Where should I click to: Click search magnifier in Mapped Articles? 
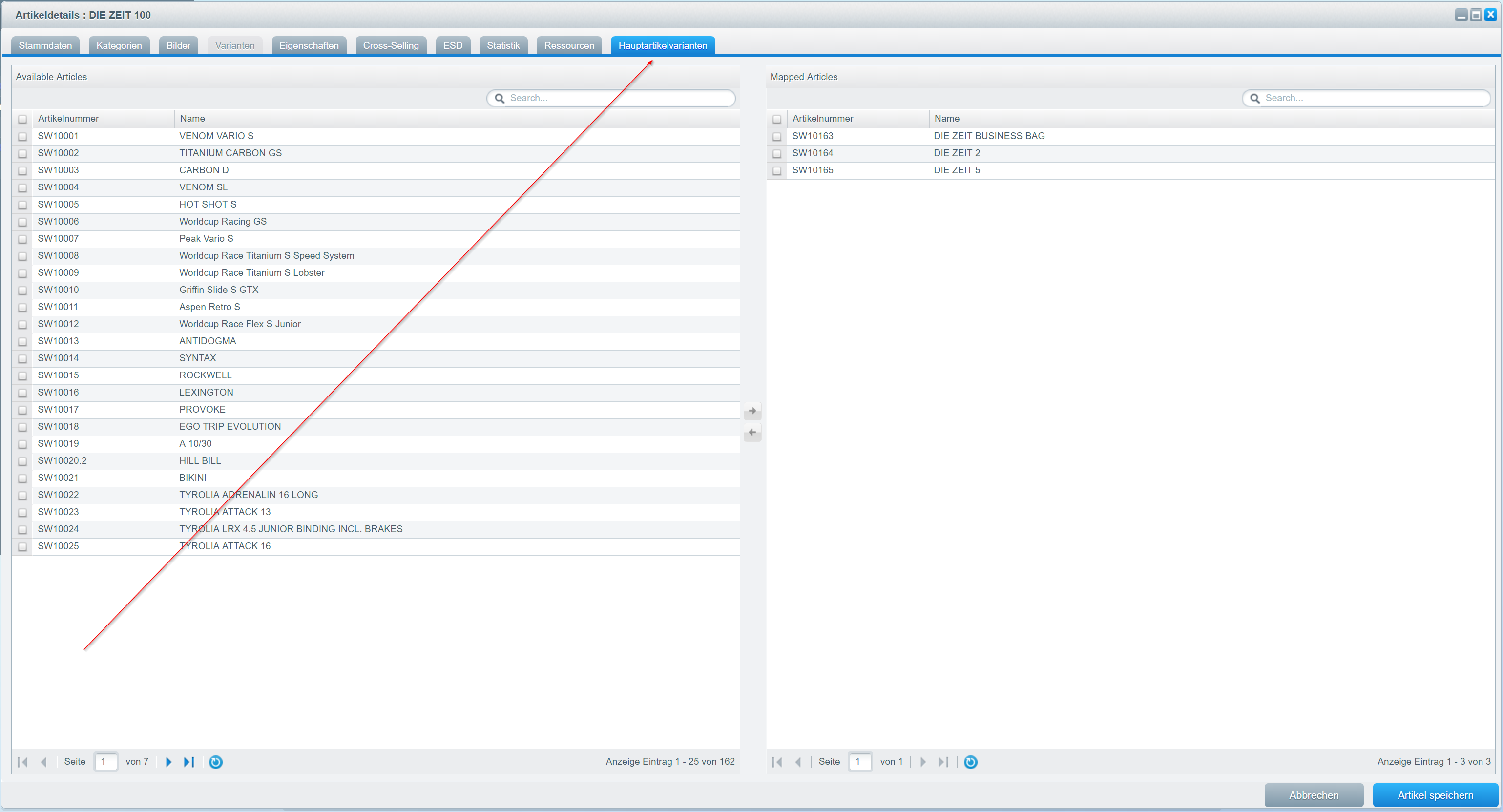point(1255,98)
